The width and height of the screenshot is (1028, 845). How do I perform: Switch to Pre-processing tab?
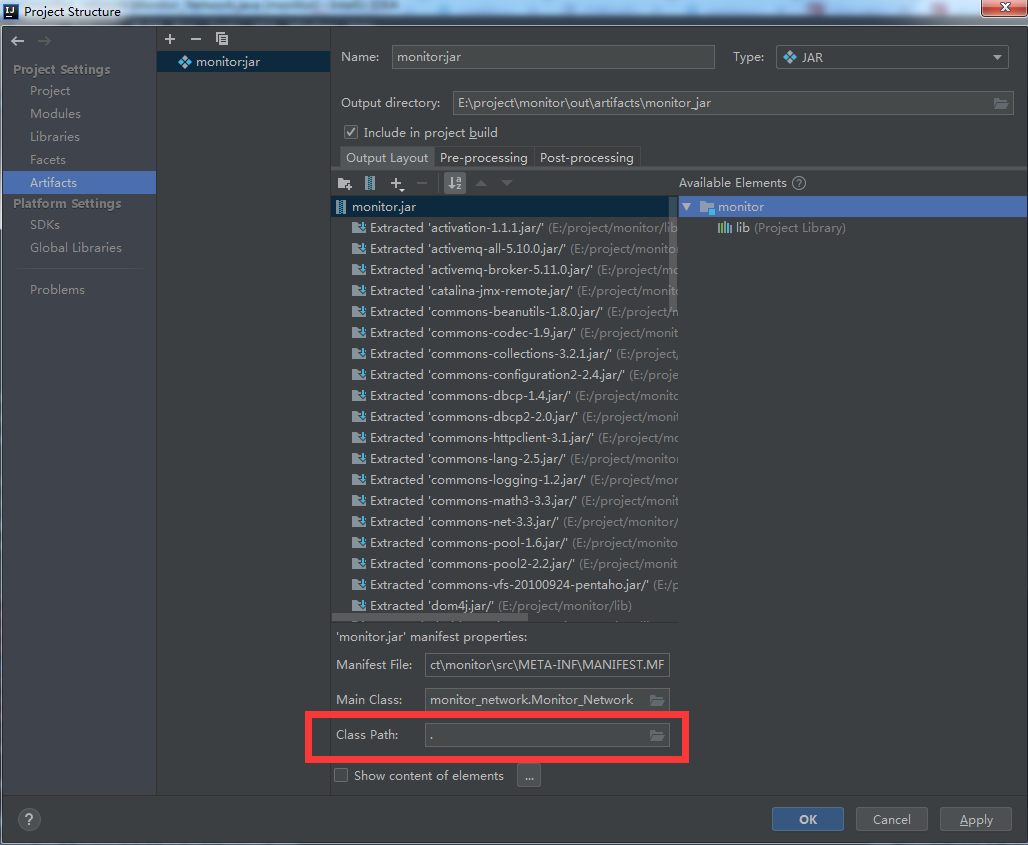click(x=484, y=157)
